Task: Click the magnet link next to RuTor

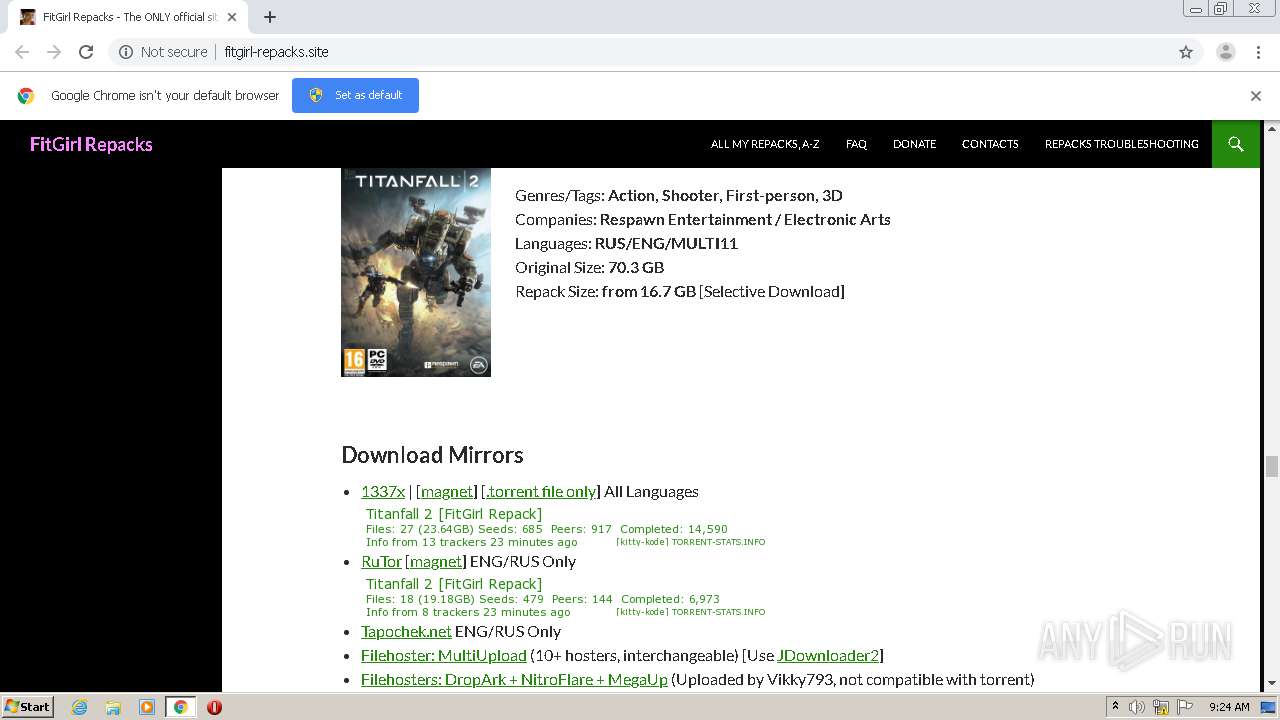Action: tap(436, 561)
